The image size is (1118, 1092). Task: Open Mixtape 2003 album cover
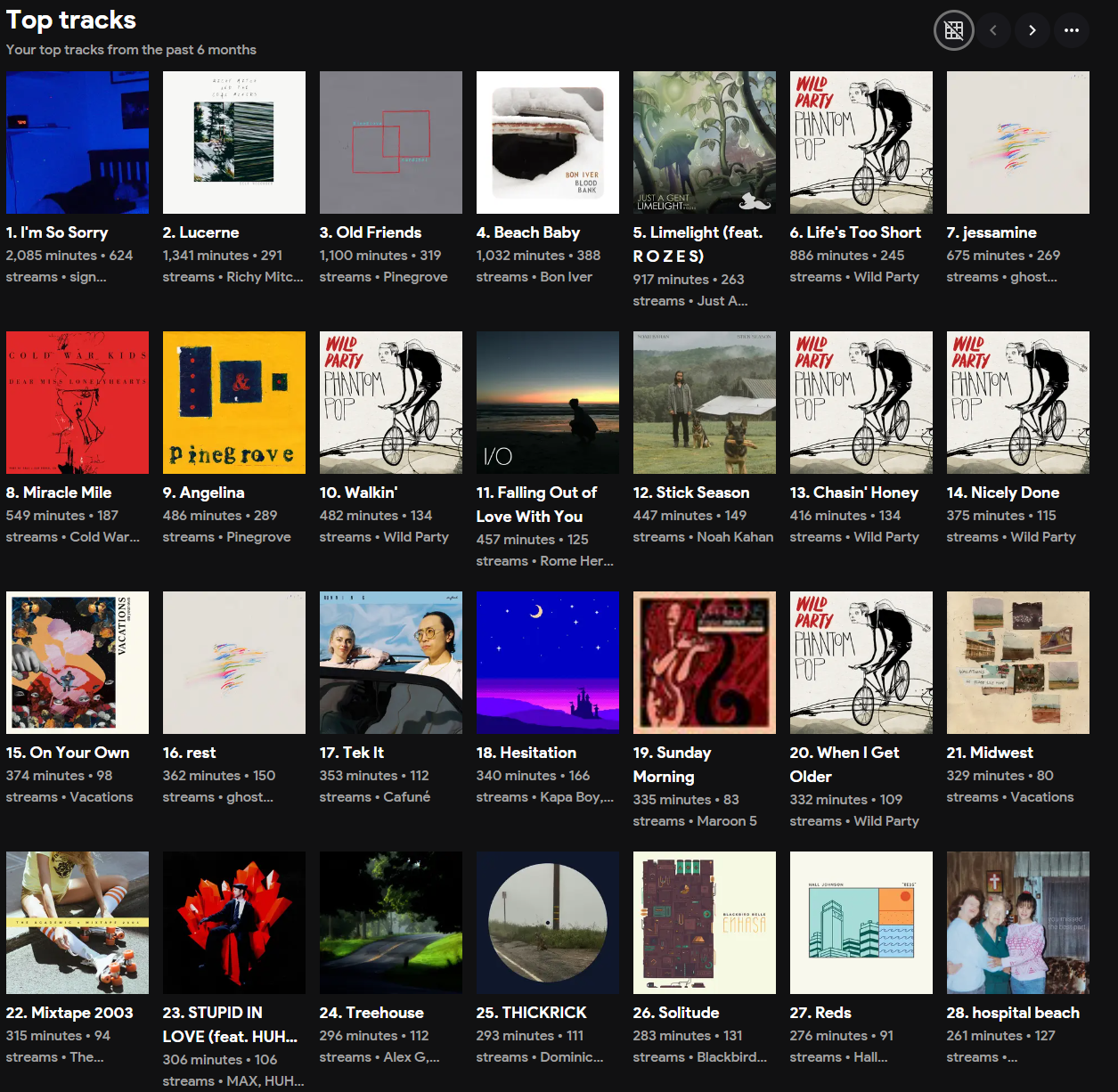pyautogui.click(x=78, y=923)
